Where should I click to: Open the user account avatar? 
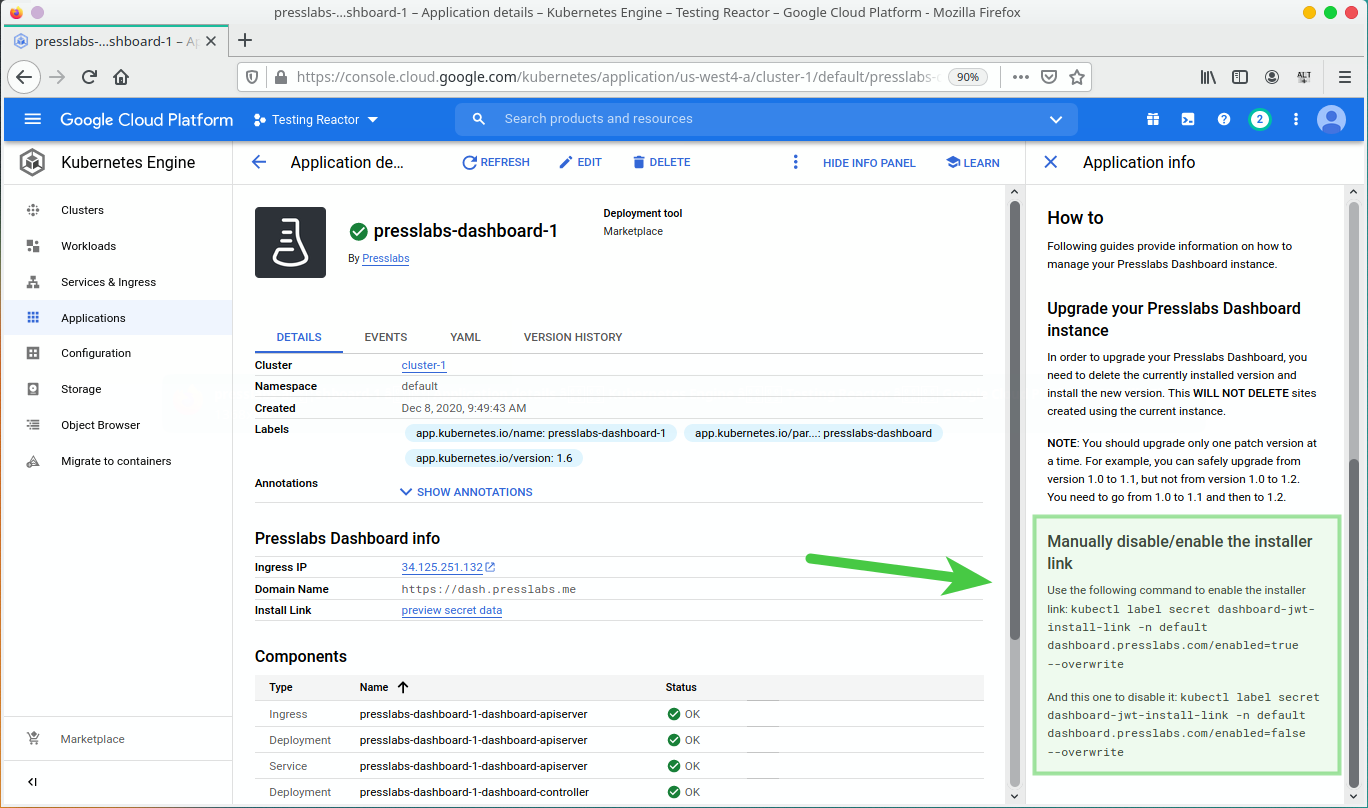[x=1331, y=119]
